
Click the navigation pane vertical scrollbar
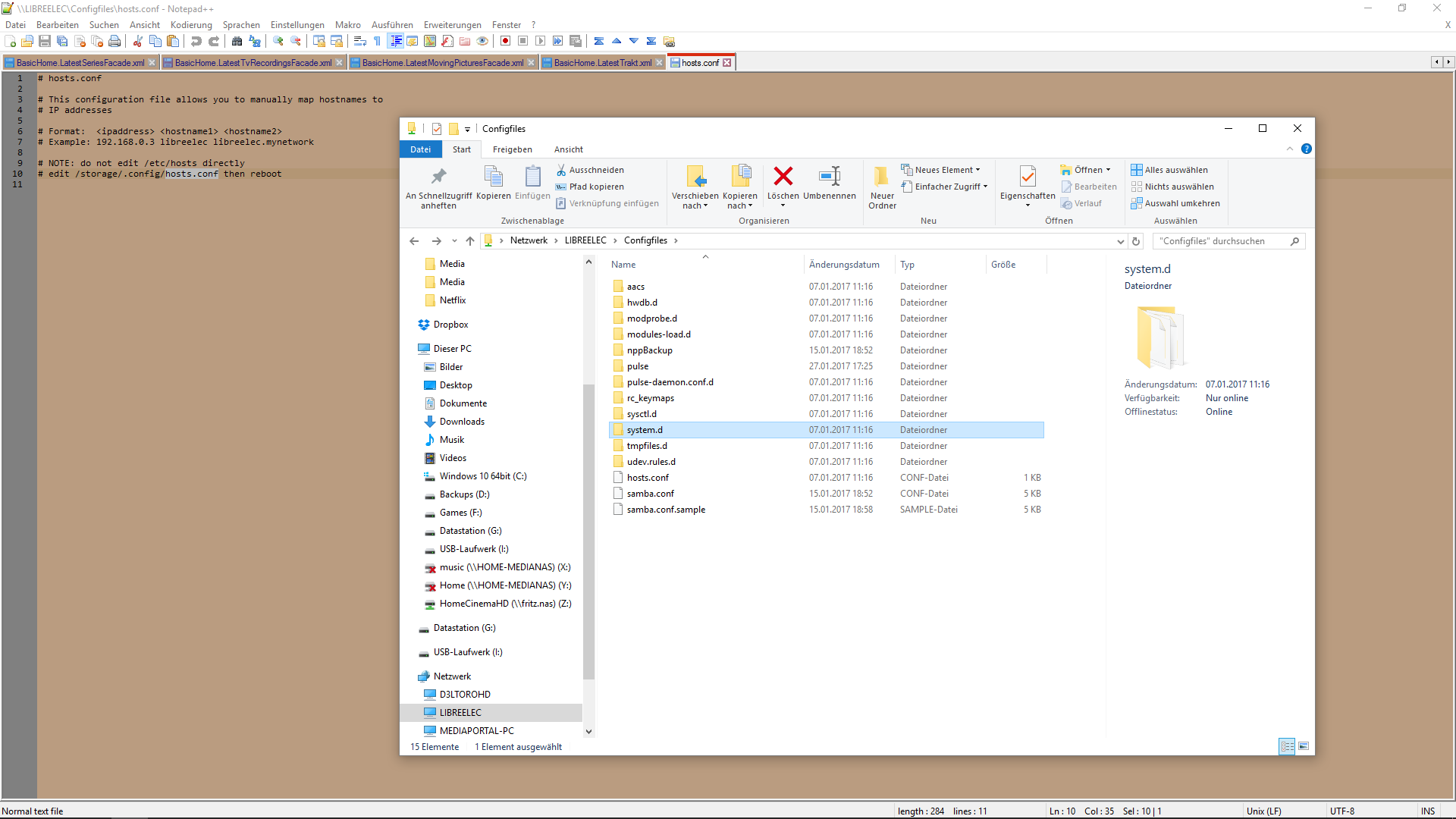(x=588, y=531)
